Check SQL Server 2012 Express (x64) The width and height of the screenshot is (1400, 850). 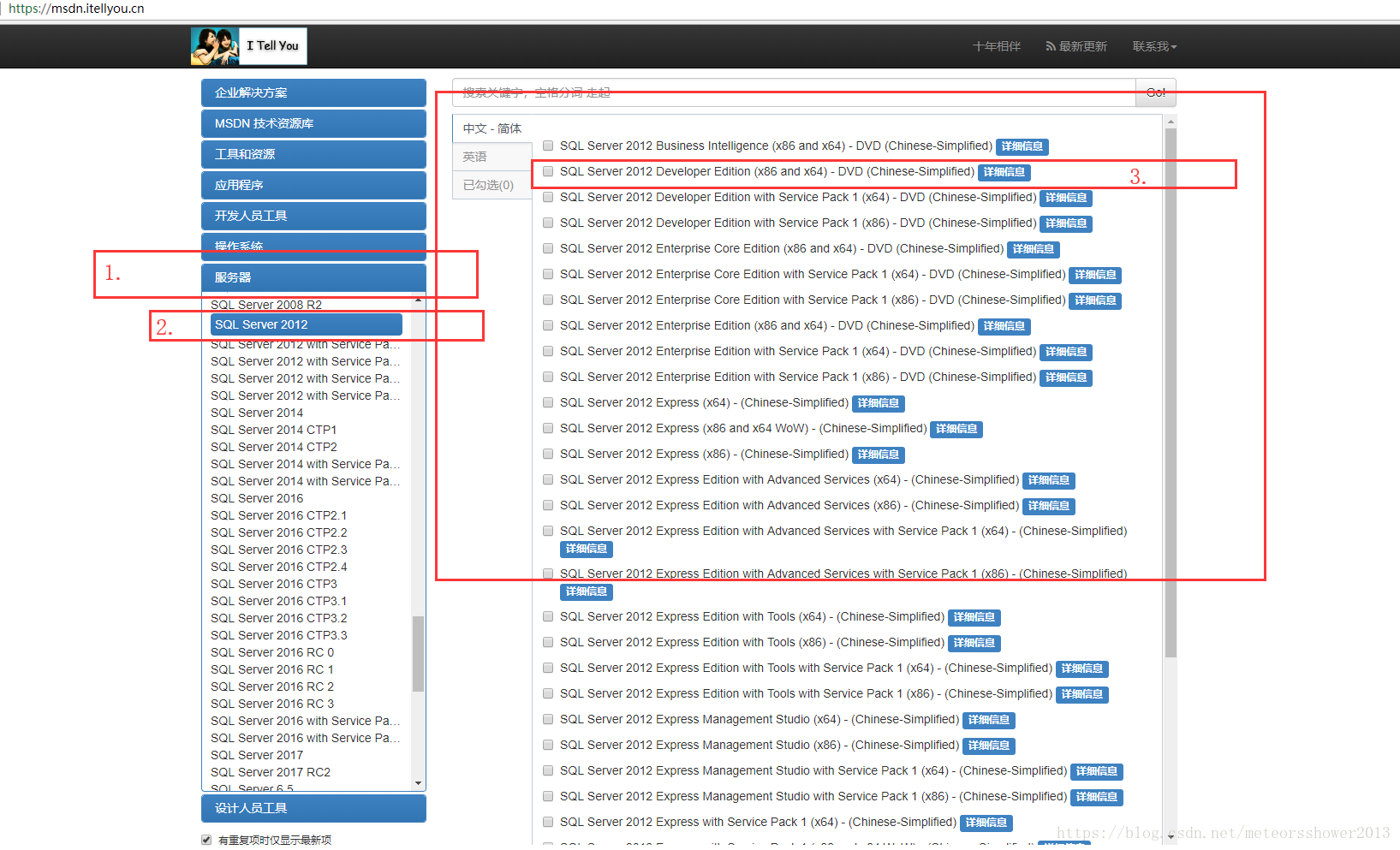pyautogui.click(x=548, y=403)
